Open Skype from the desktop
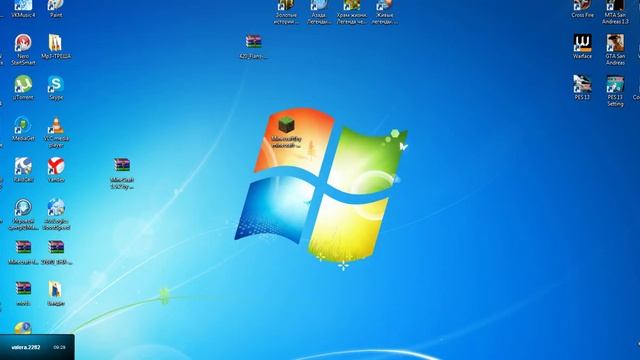 56,87
